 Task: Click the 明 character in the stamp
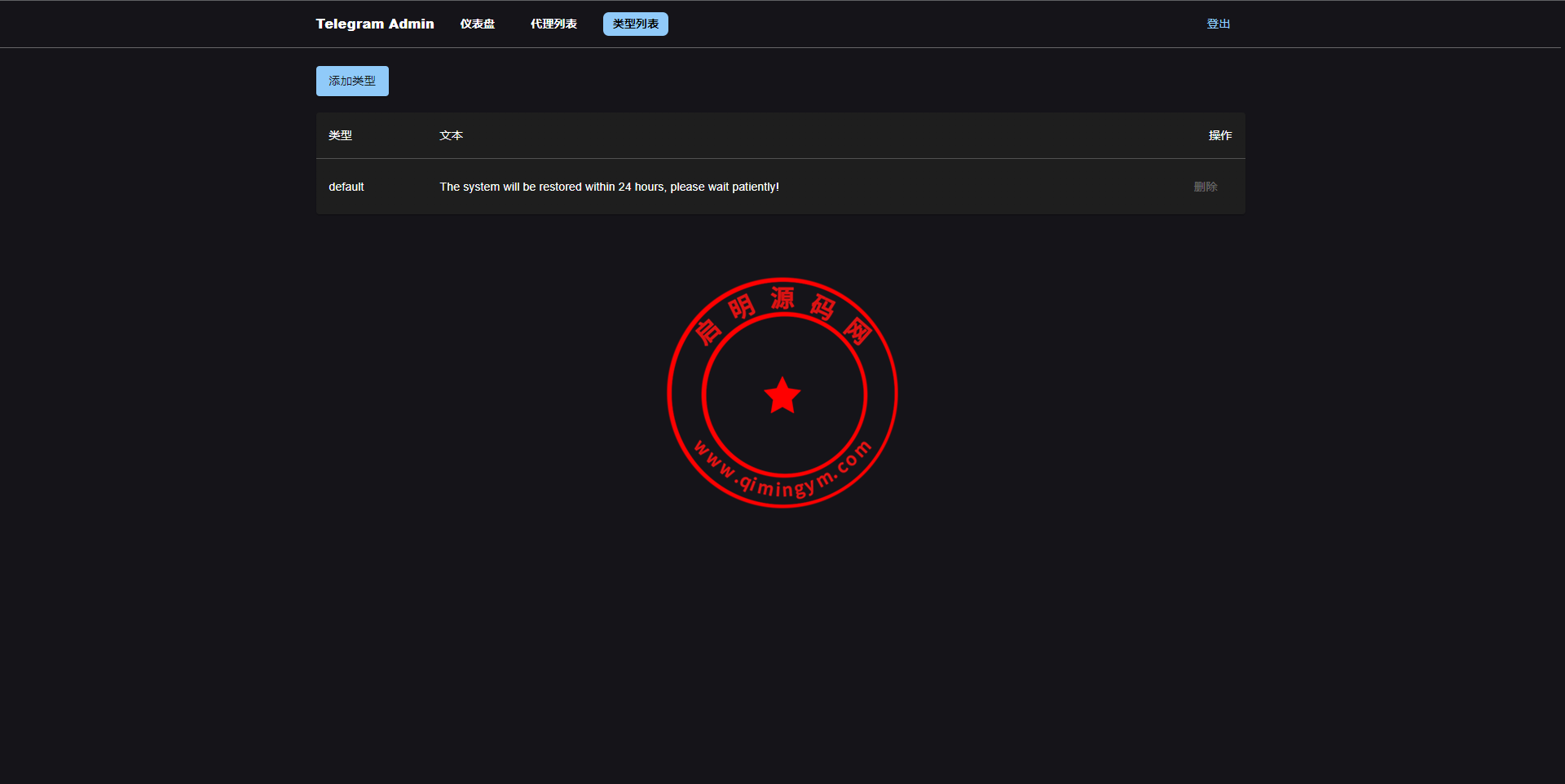(741, 307)
